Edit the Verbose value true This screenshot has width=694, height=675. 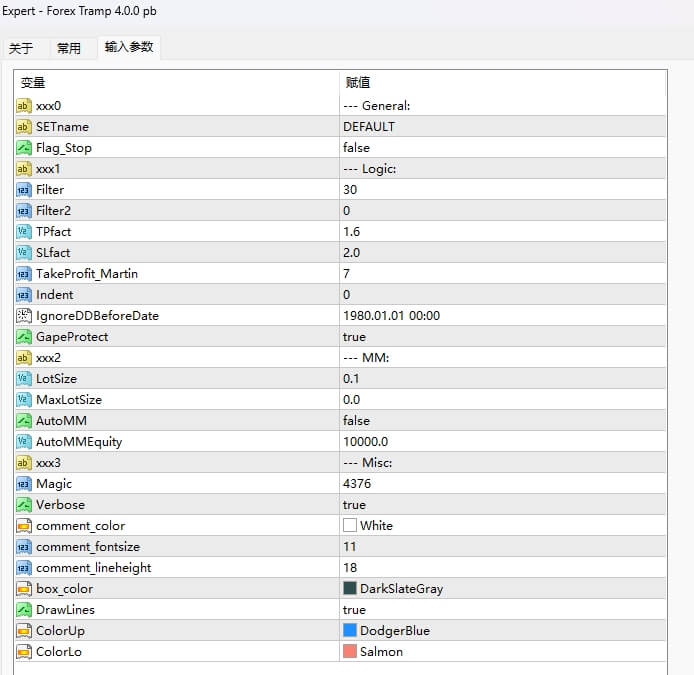502,505
